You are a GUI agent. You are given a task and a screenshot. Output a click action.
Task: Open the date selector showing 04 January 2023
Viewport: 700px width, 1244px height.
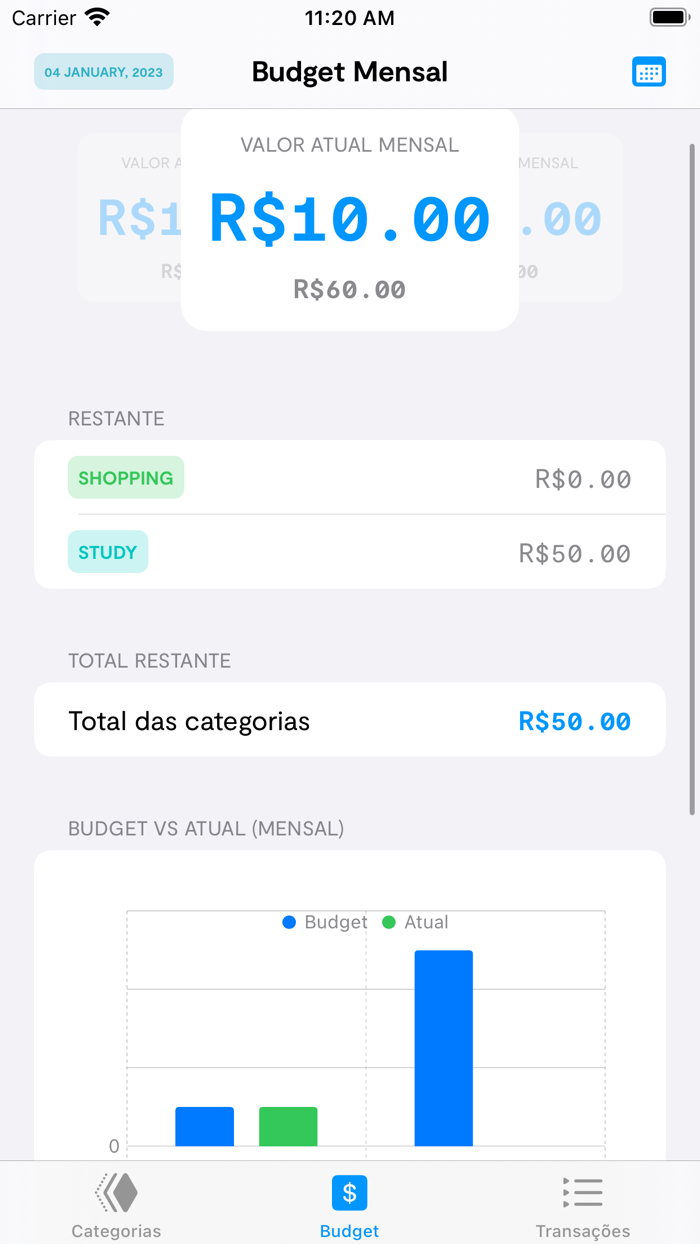pos(103,71)
